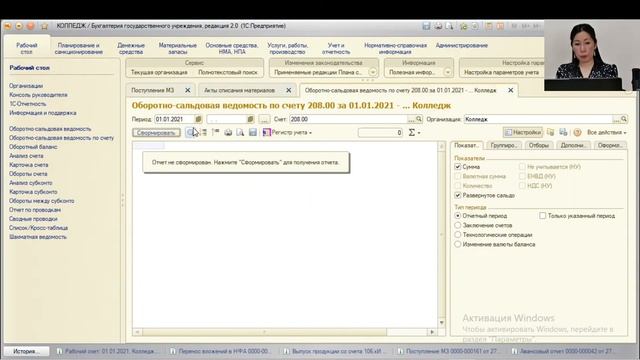Click the green link icon in title bar

(464, 26)
